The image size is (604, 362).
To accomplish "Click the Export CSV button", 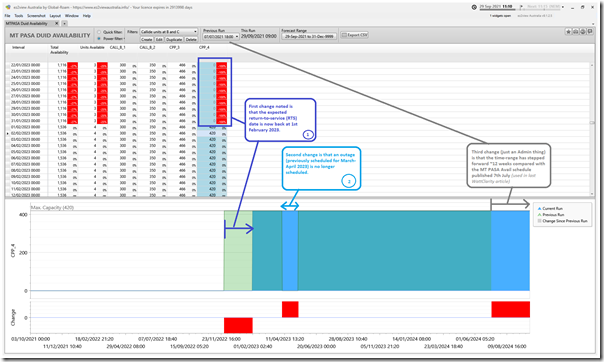I will pos(354,35).
